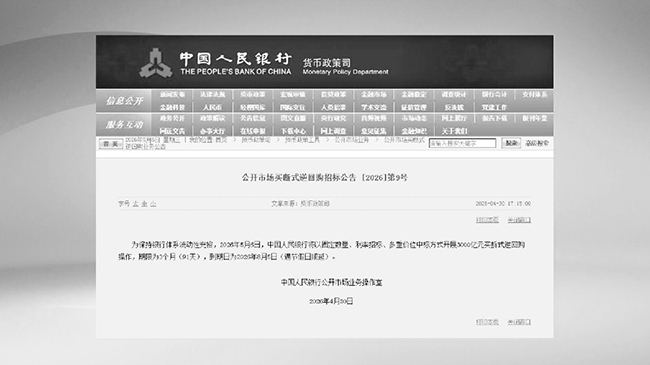This screenshot has height=365, width=650.
Task: Click the lower 关闭窗口 close-window link
Action: (x=519, y=322)
